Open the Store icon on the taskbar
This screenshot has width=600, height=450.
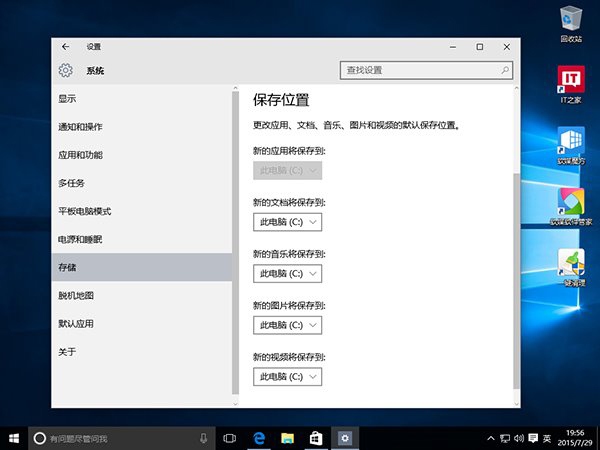coord(315,438)
